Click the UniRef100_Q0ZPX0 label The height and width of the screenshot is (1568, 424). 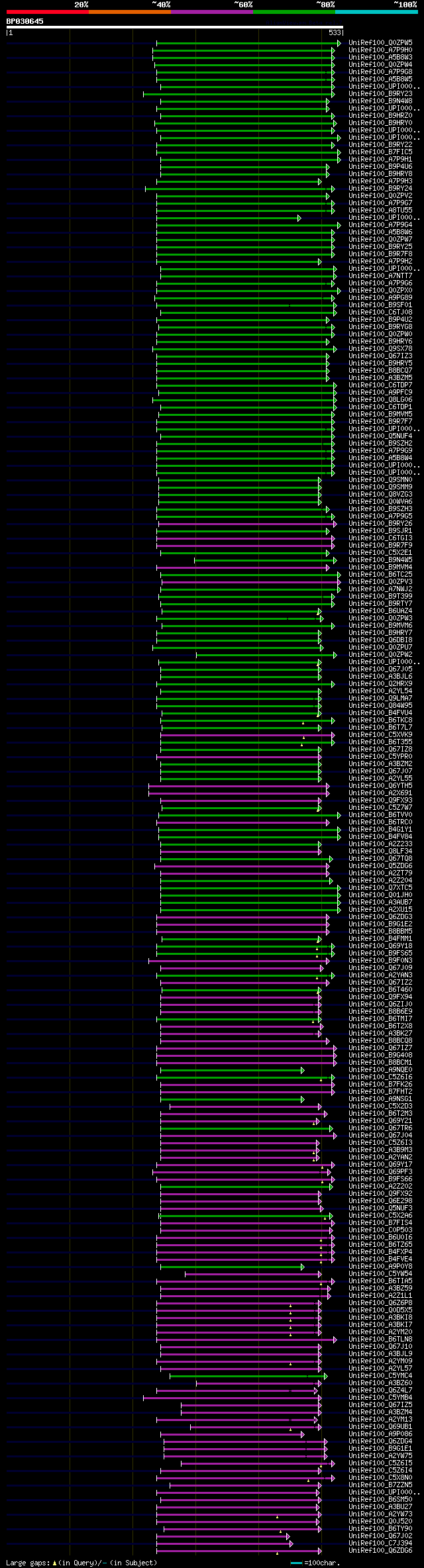[x=380, y=291]
